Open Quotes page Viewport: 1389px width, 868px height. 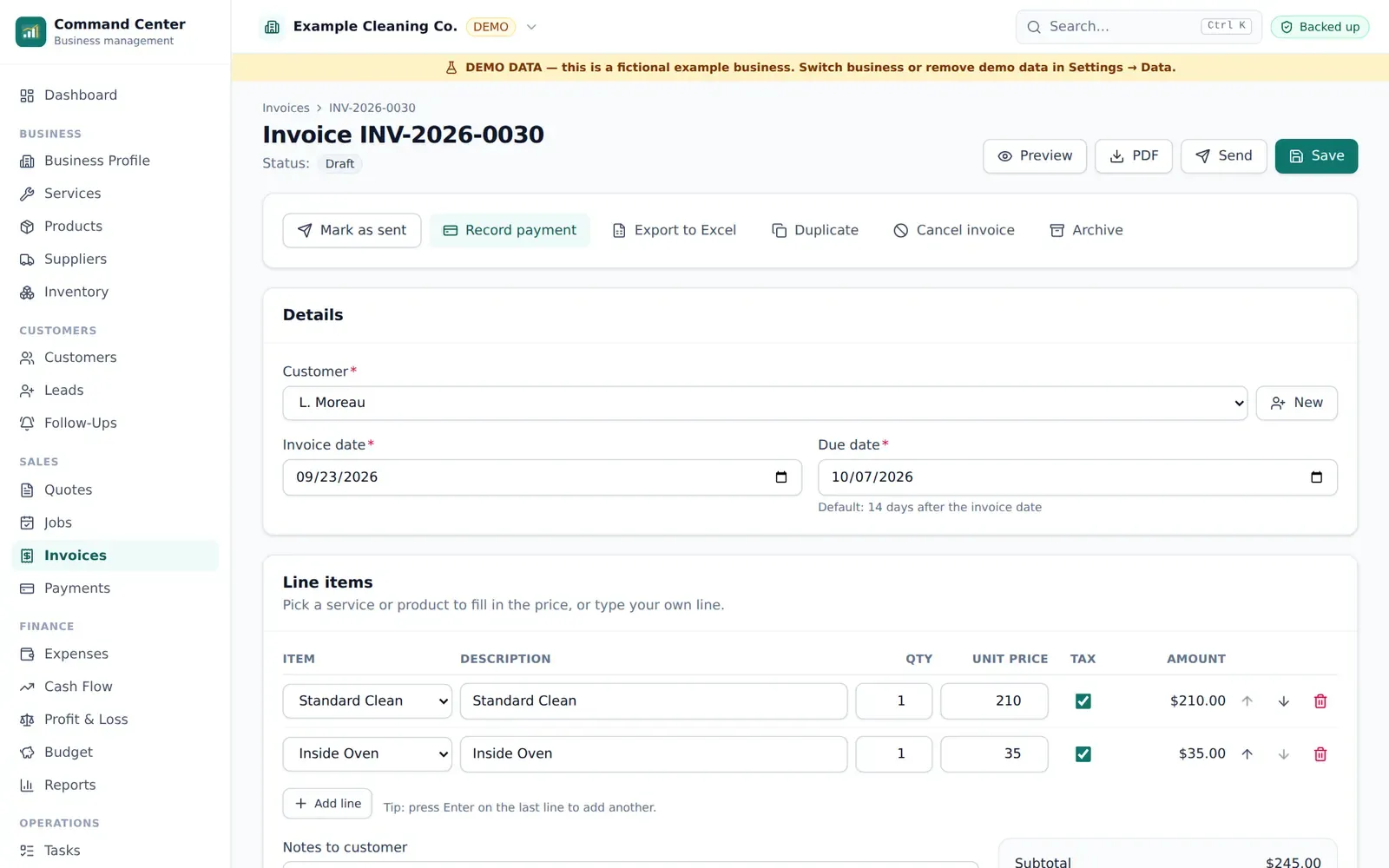(x=115, y=490)
